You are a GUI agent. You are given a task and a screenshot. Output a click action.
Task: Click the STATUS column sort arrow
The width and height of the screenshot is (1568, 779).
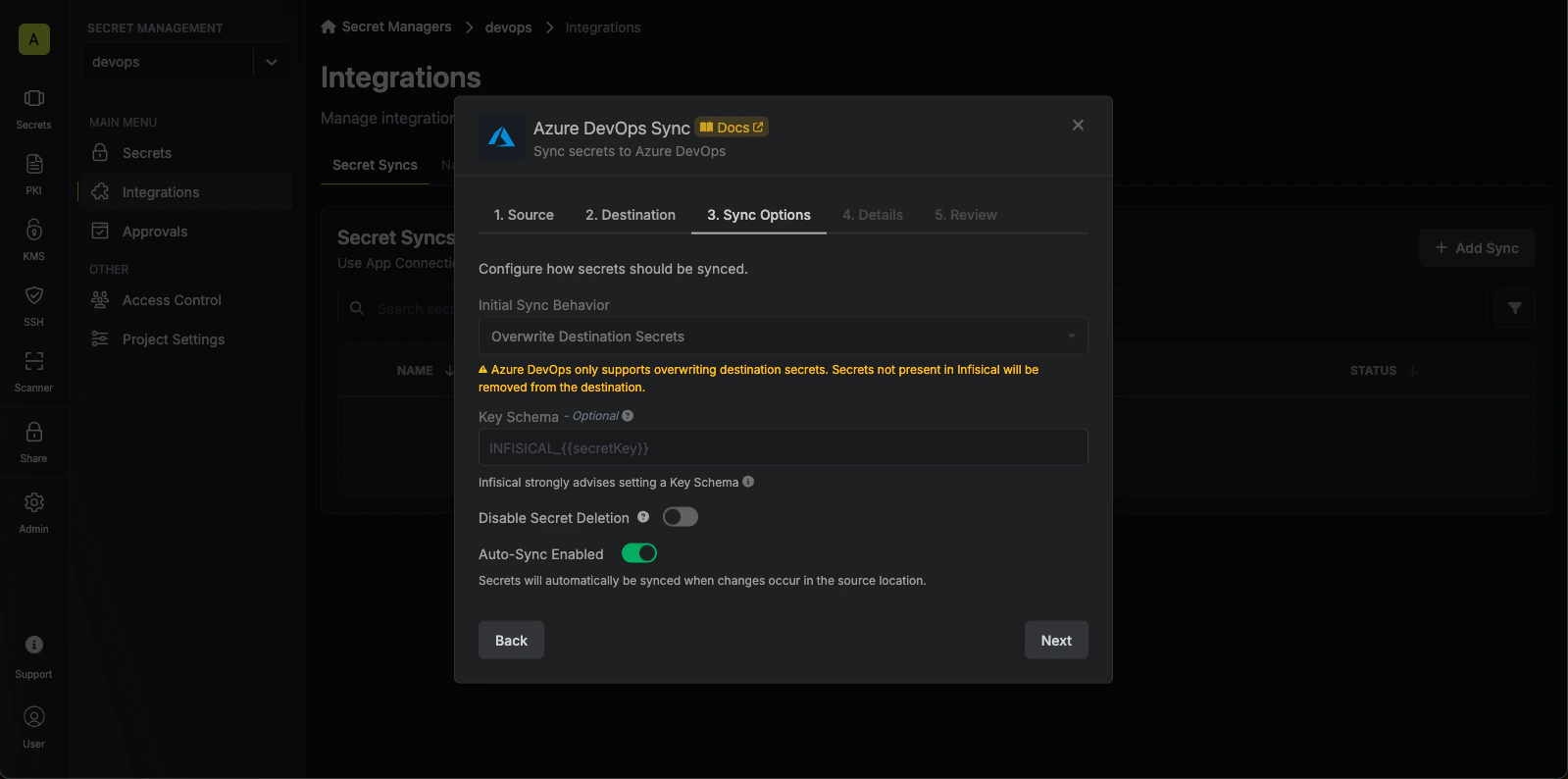[x=1413, y=371]
